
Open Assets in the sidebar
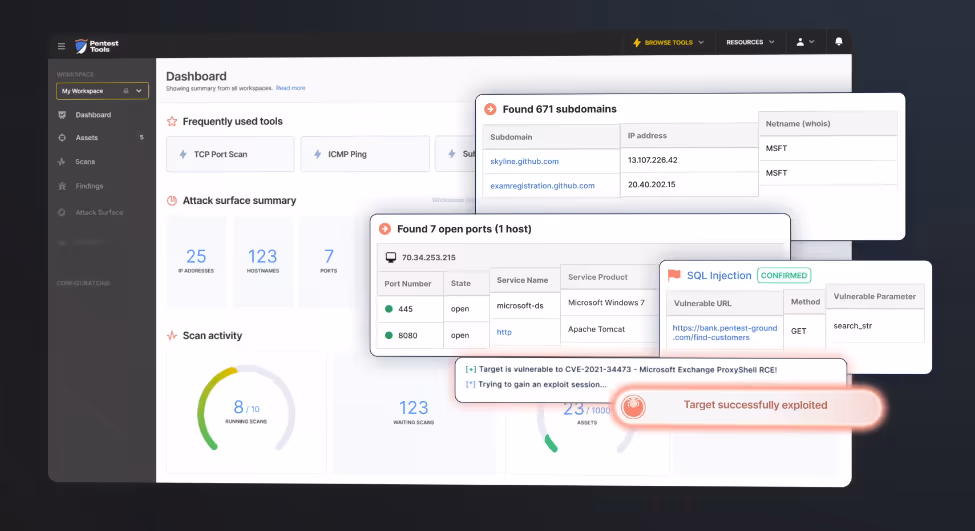[86, 138]
